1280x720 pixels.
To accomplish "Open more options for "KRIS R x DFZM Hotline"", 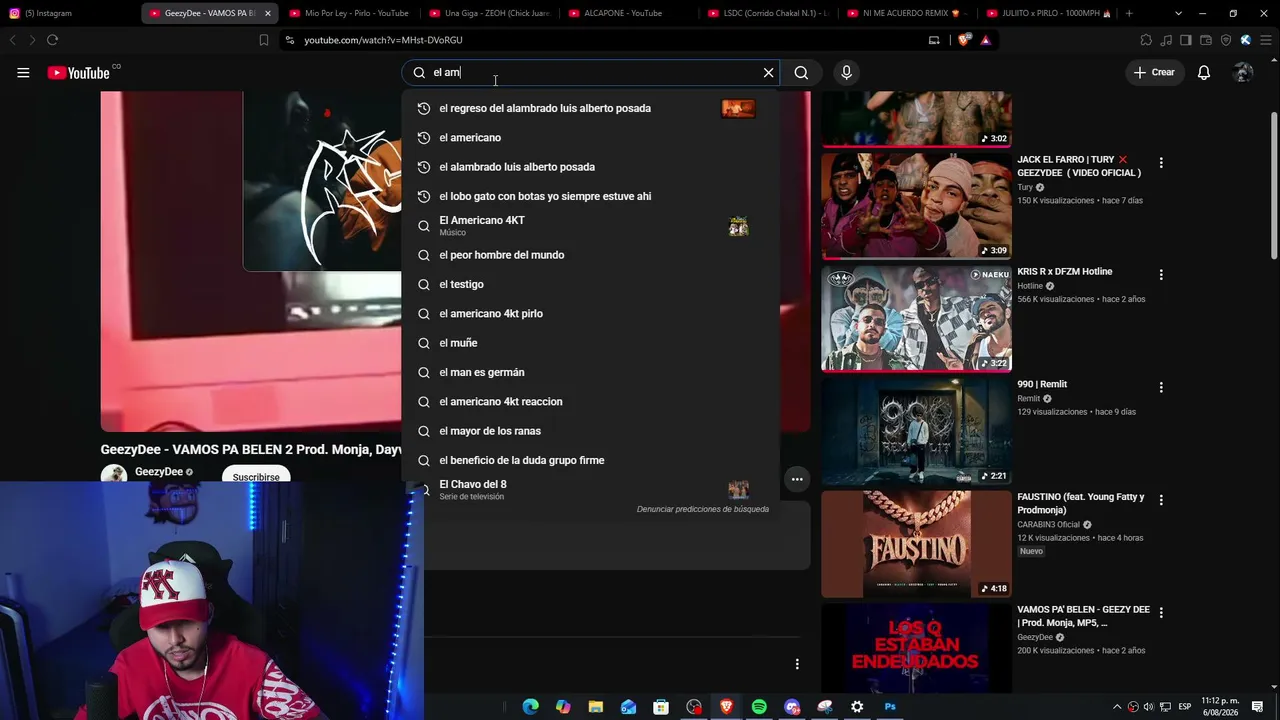I will click(1161, 274).
